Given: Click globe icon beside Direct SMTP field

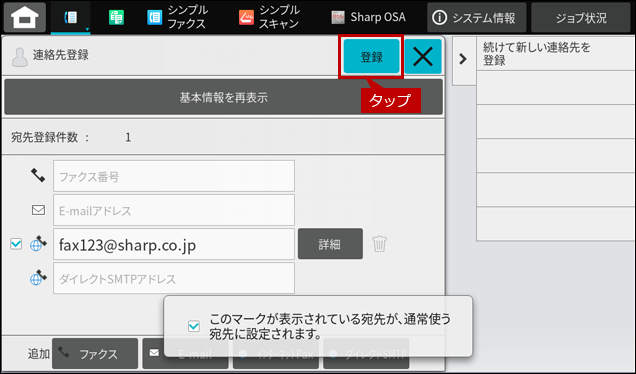Looking at the screenshot, I should 38,278.
